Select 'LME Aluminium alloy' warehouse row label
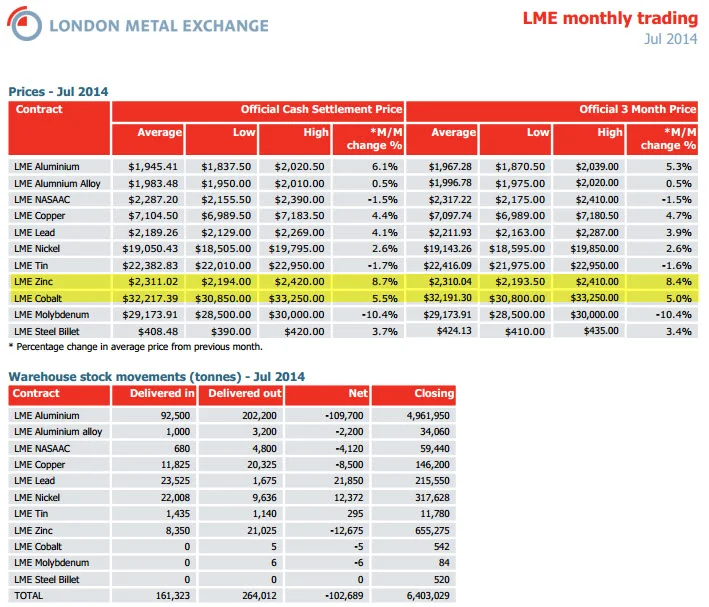Viewport: 709px width, 607px height. [58, 432]
